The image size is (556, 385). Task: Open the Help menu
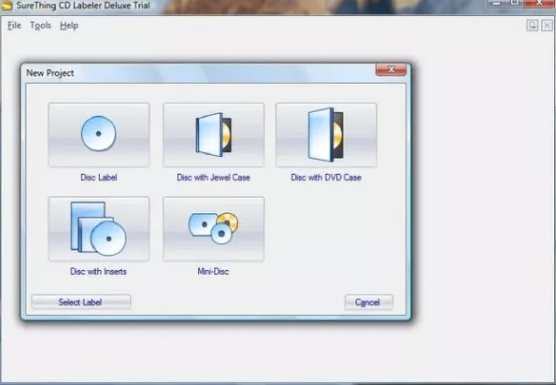(x=69, y=26)
